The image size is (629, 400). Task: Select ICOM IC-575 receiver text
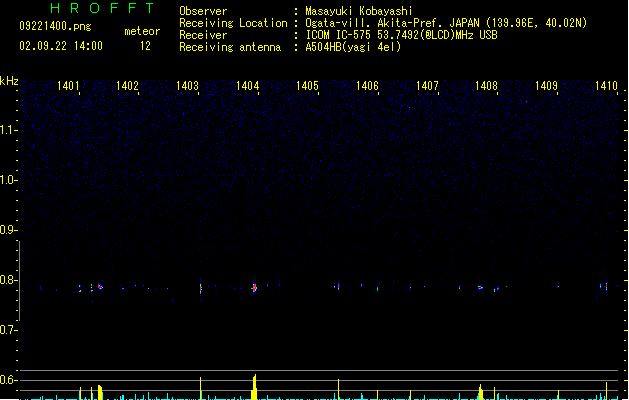401,35
